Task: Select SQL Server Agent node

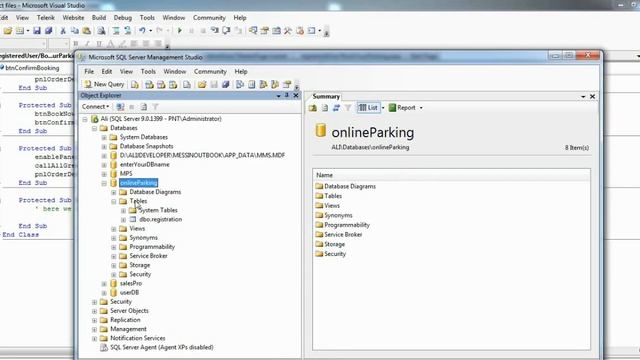Action: (x=162, y=347)
